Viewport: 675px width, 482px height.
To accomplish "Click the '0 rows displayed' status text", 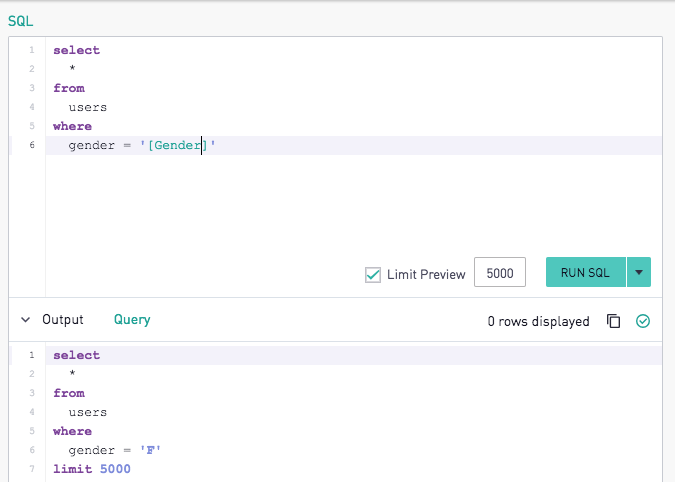I will click(539, 321).
